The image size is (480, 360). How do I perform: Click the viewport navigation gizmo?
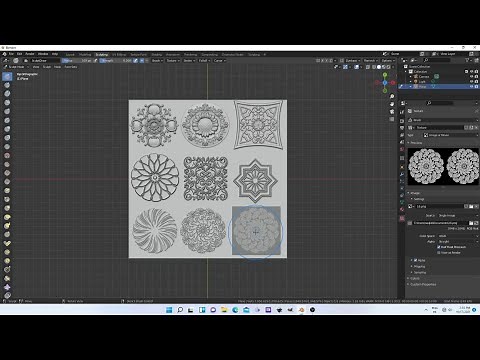[x=385, y=83]
